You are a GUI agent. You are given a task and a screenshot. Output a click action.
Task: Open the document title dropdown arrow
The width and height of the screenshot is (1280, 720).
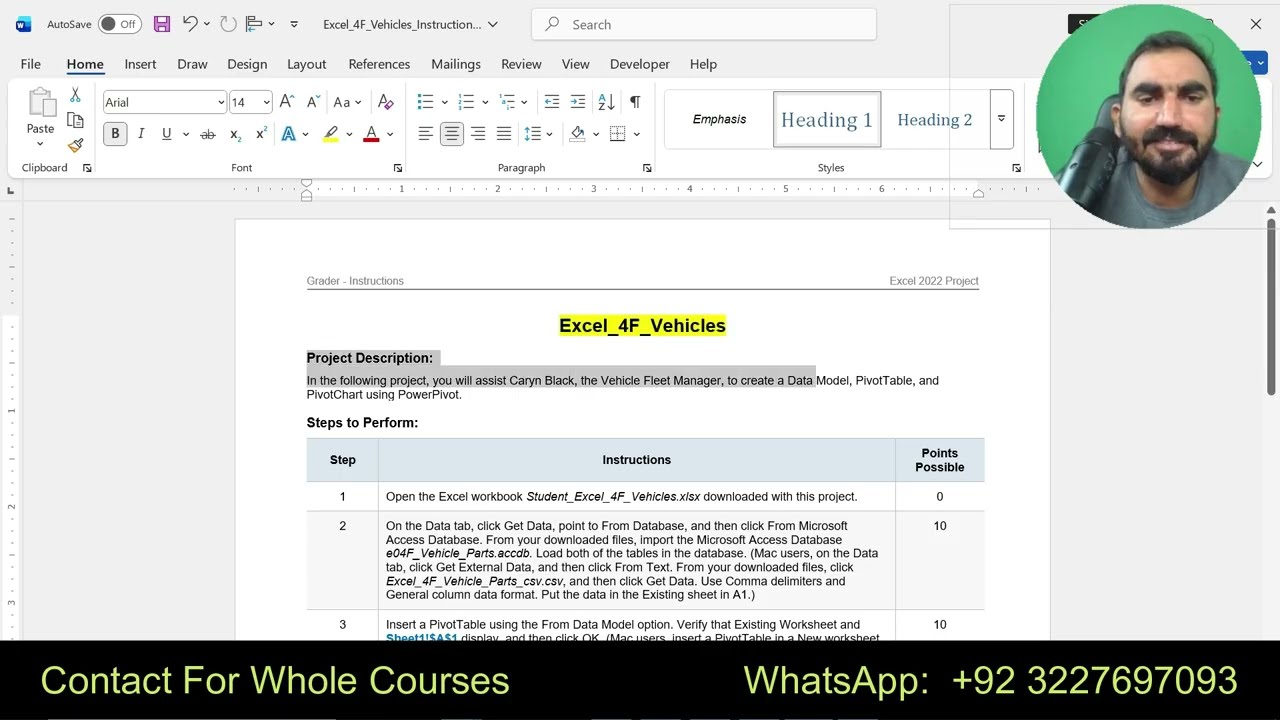click(493, 24)
